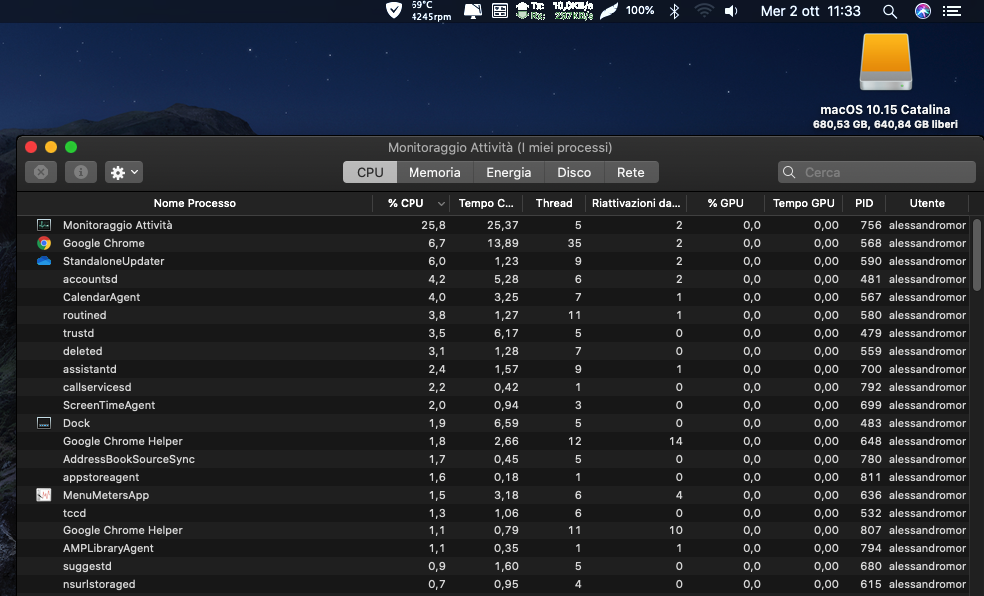Select the nsurlstoraged process row
This screenshot has height=596, width=984.
tap(495, 584)
